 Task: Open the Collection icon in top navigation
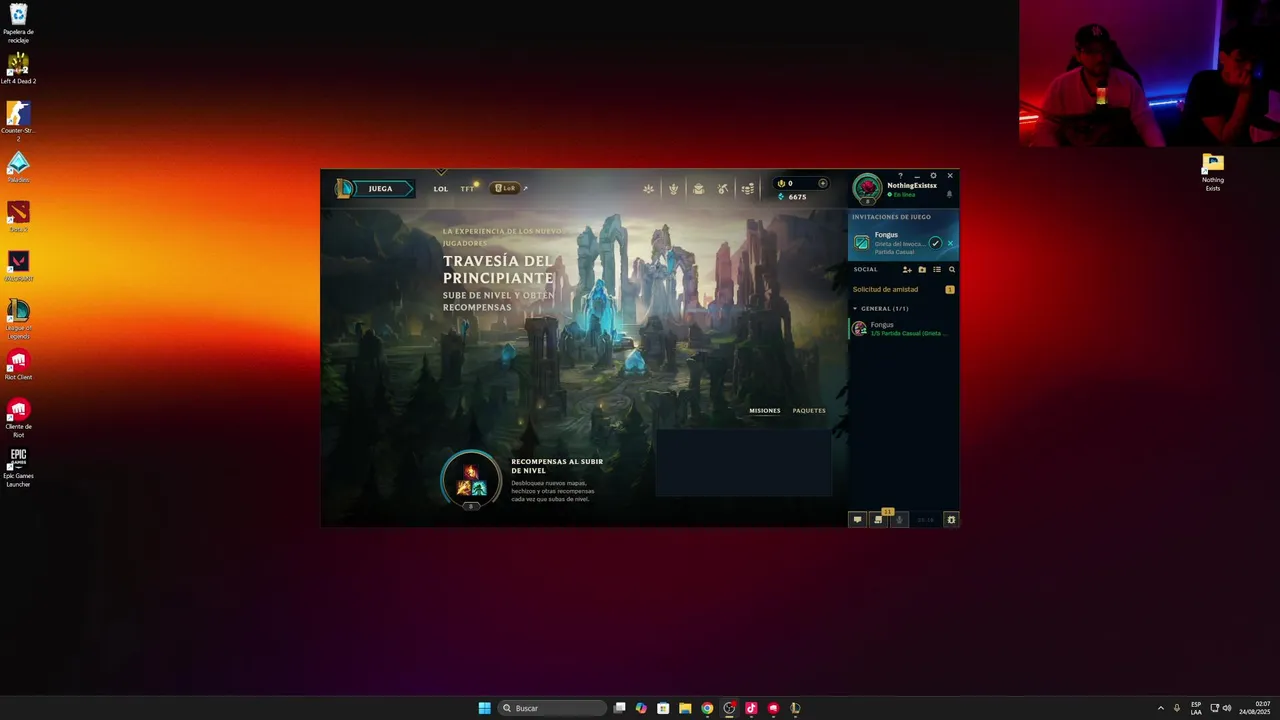pos(698,188)
